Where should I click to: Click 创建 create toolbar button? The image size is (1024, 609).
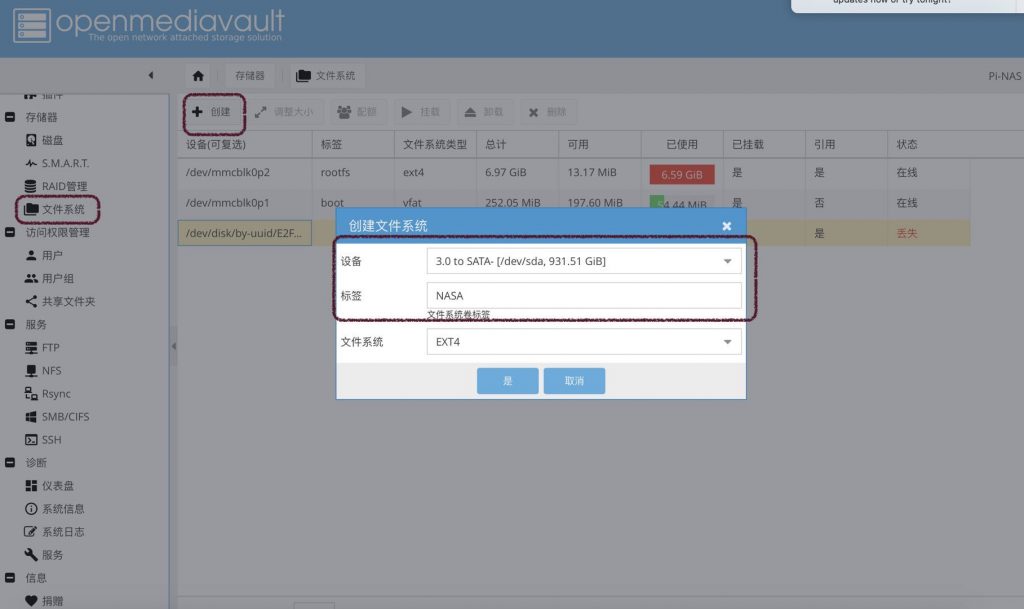[212, 113]
